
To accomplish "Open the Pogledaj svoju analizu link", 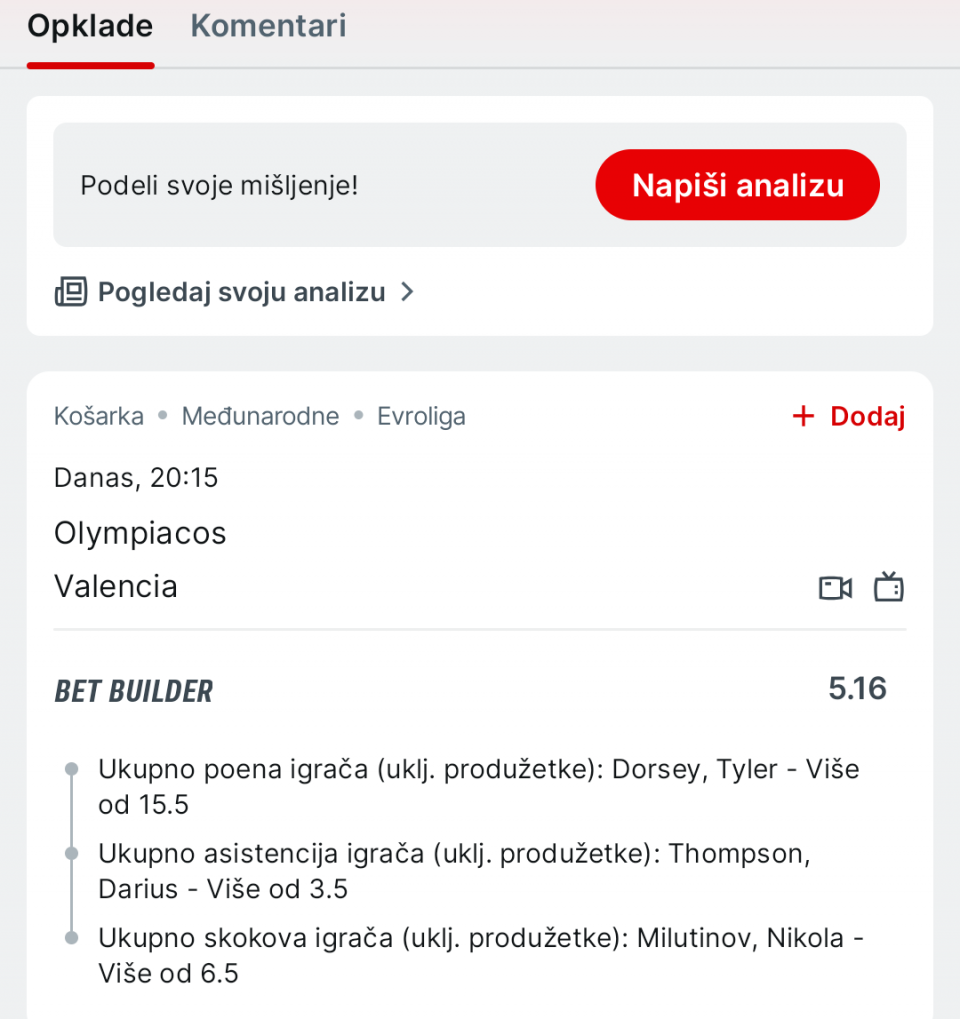I will (x=241, y=292).
